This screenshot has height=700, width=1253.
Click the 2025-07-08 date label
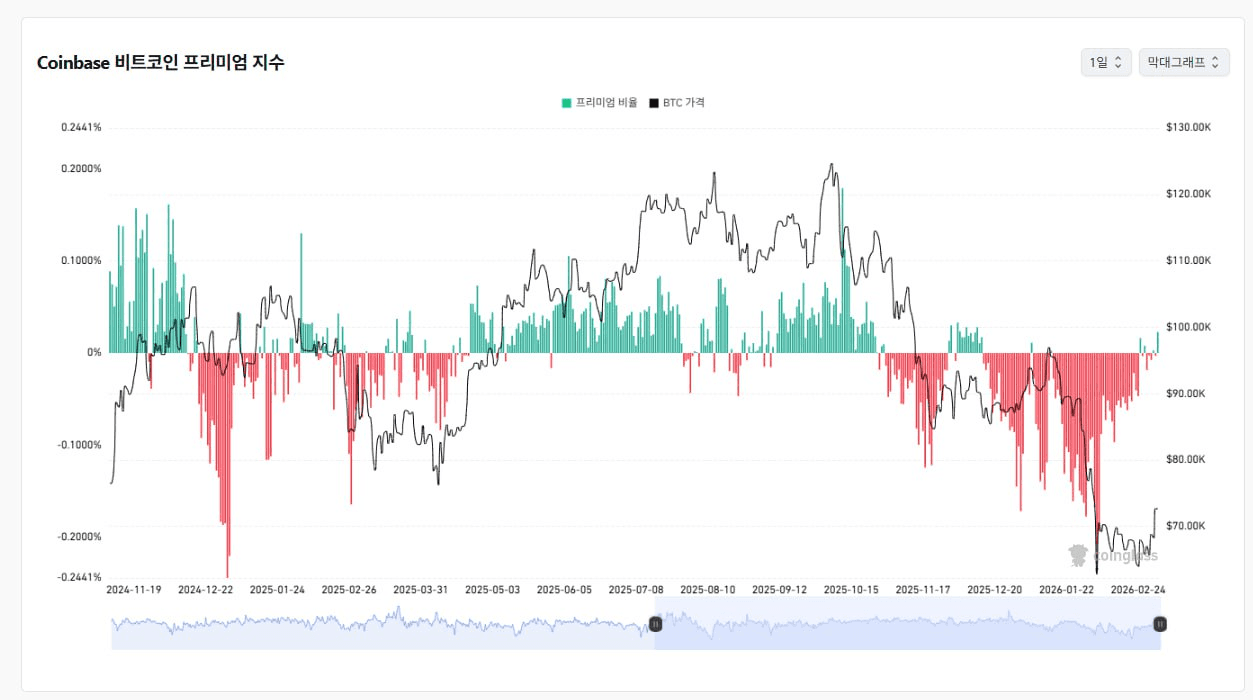tap(635, 590)
